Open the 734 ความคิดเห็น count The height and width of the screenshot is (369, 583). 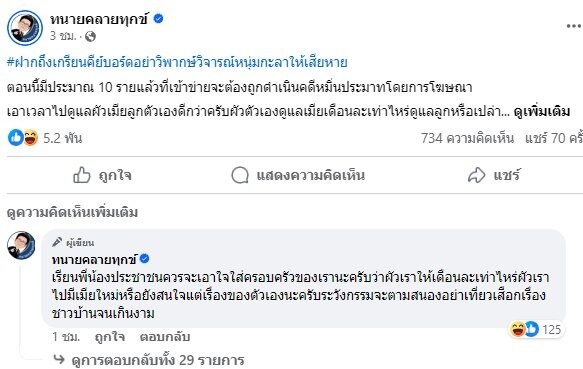tap(467, 138)
